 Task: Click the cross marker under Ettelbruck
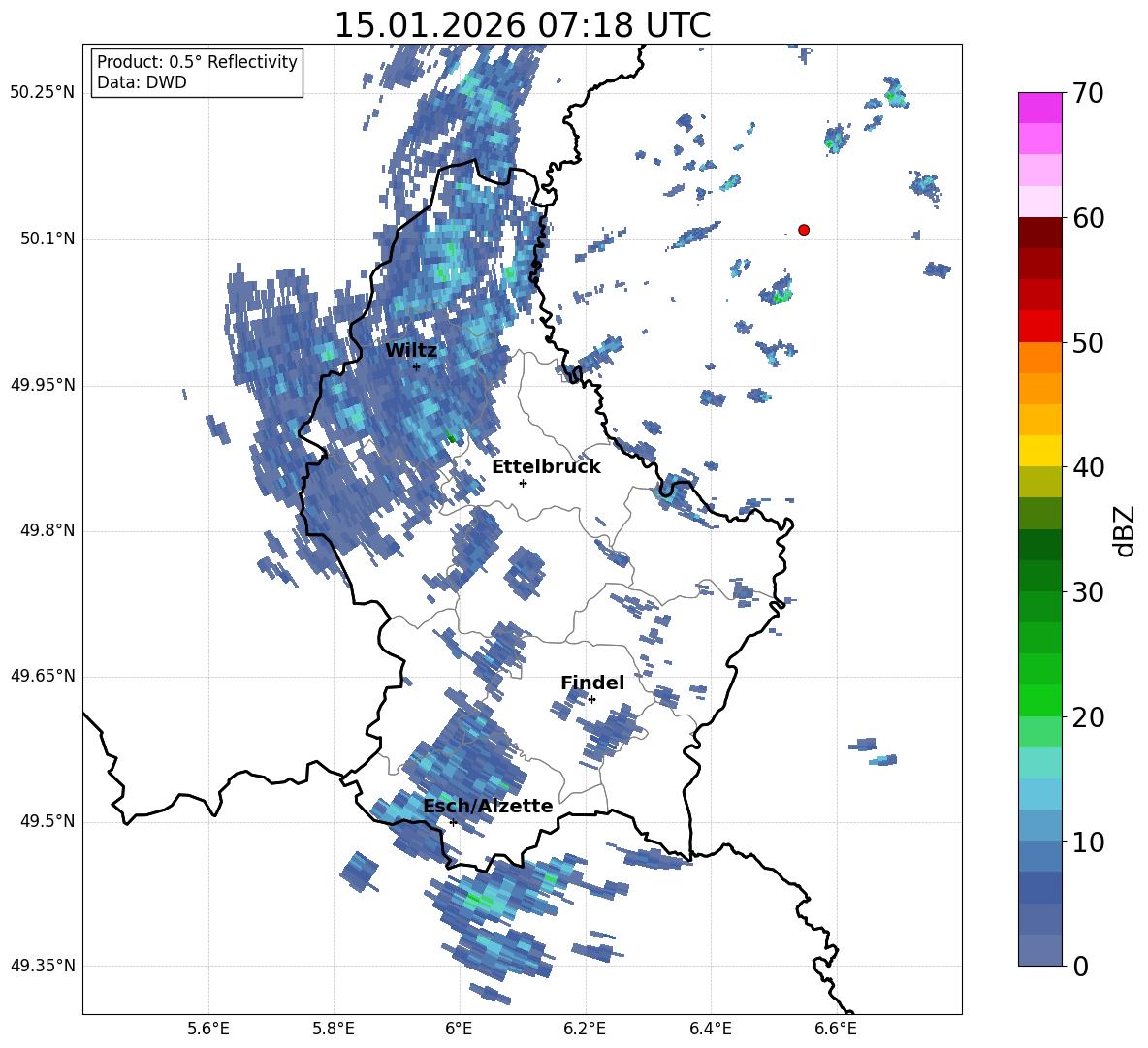(523, 483)
